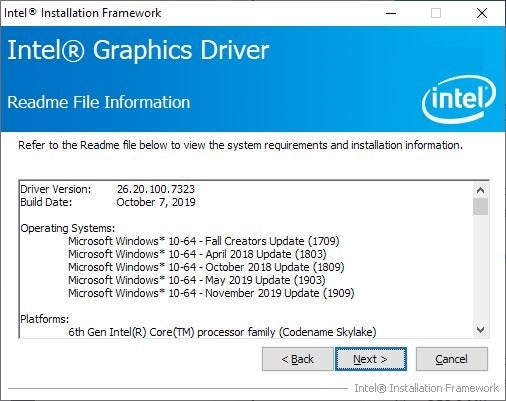
Task: Cancel the graphics driver installation
Action: [452, 359]
